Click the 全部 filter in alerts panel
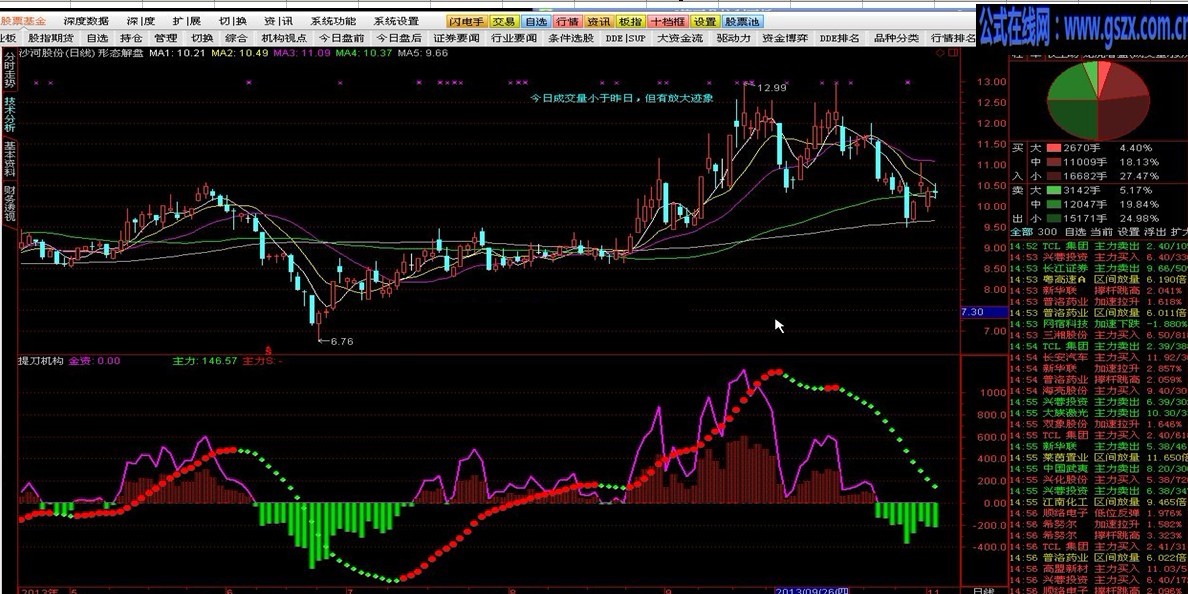The image size is (1188, 594). click(1021, 231)
